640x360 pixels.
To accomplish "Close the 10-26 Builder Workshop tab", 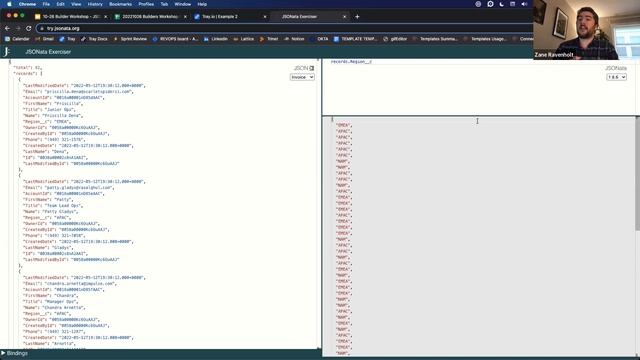I will point(105,17).
